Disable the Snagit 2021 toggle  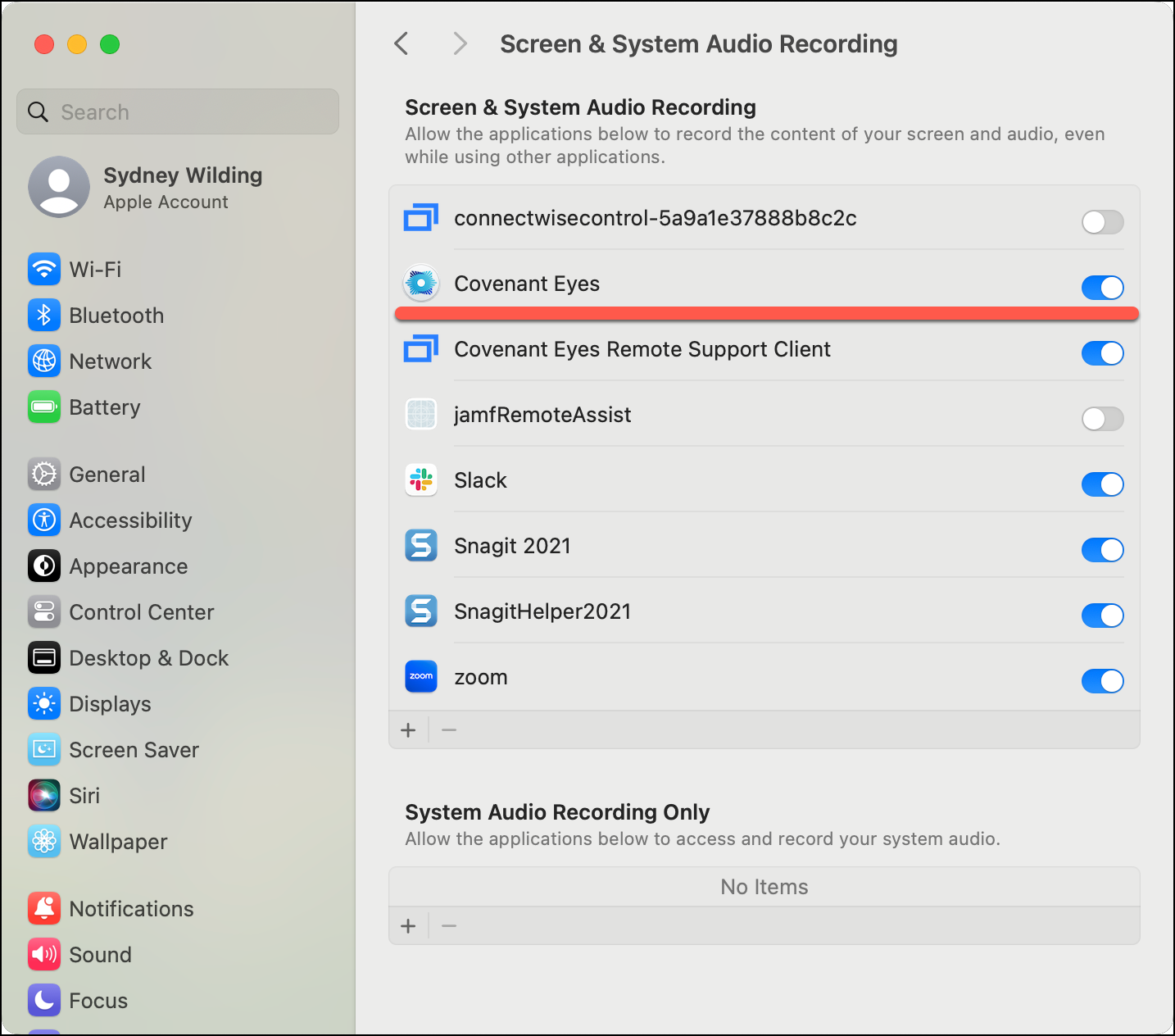1102,550
